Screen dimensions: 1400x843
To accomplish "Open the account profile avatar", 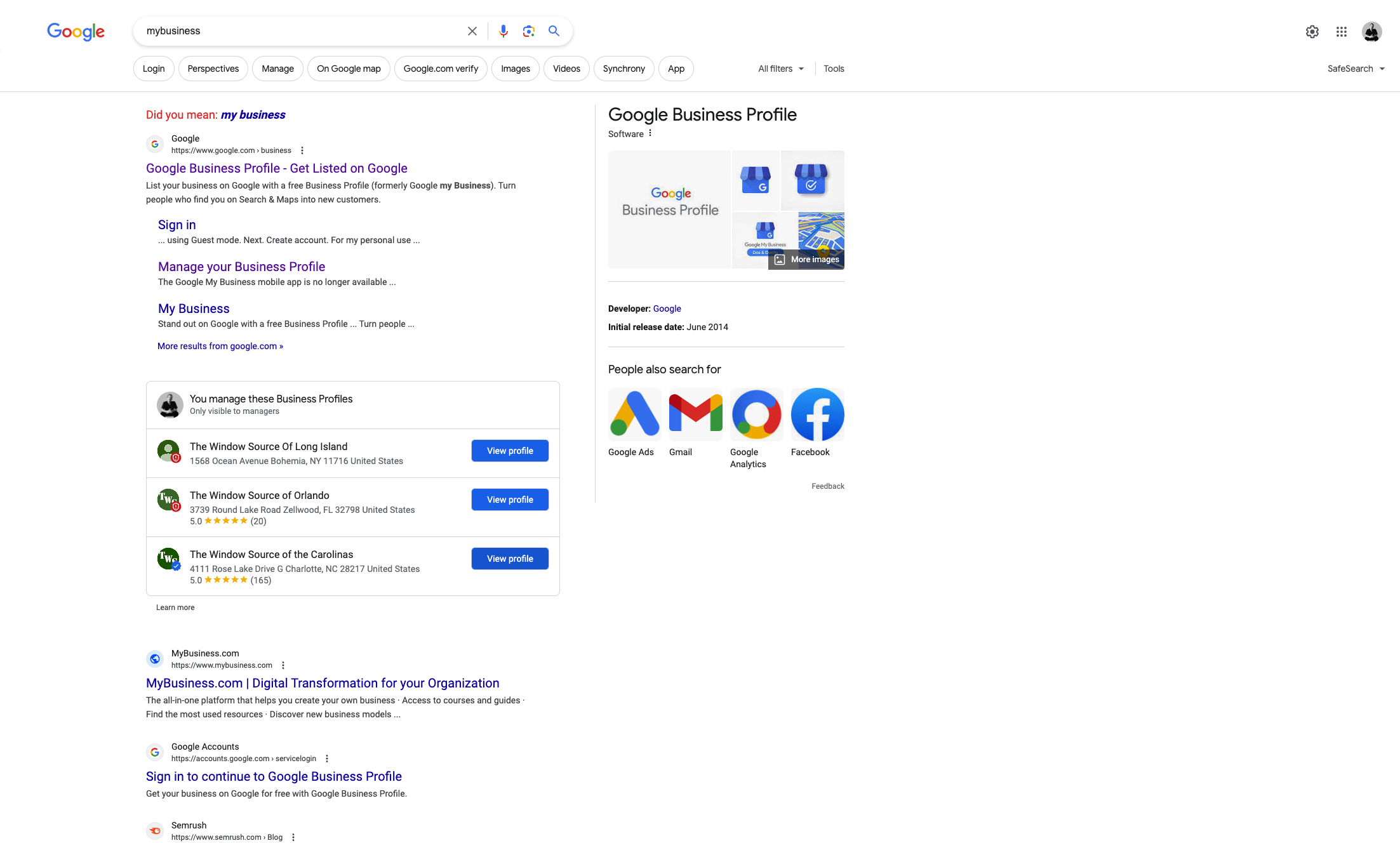I will 1371,31.
